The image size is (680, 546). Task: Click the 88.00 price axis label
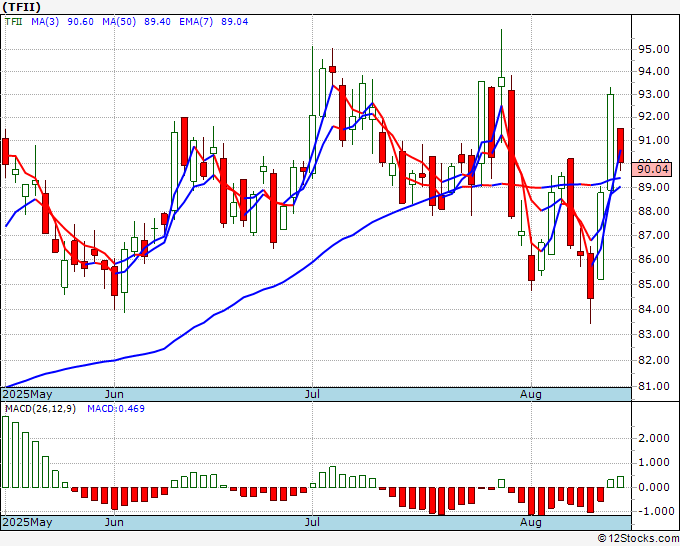(x=653, y=211)
